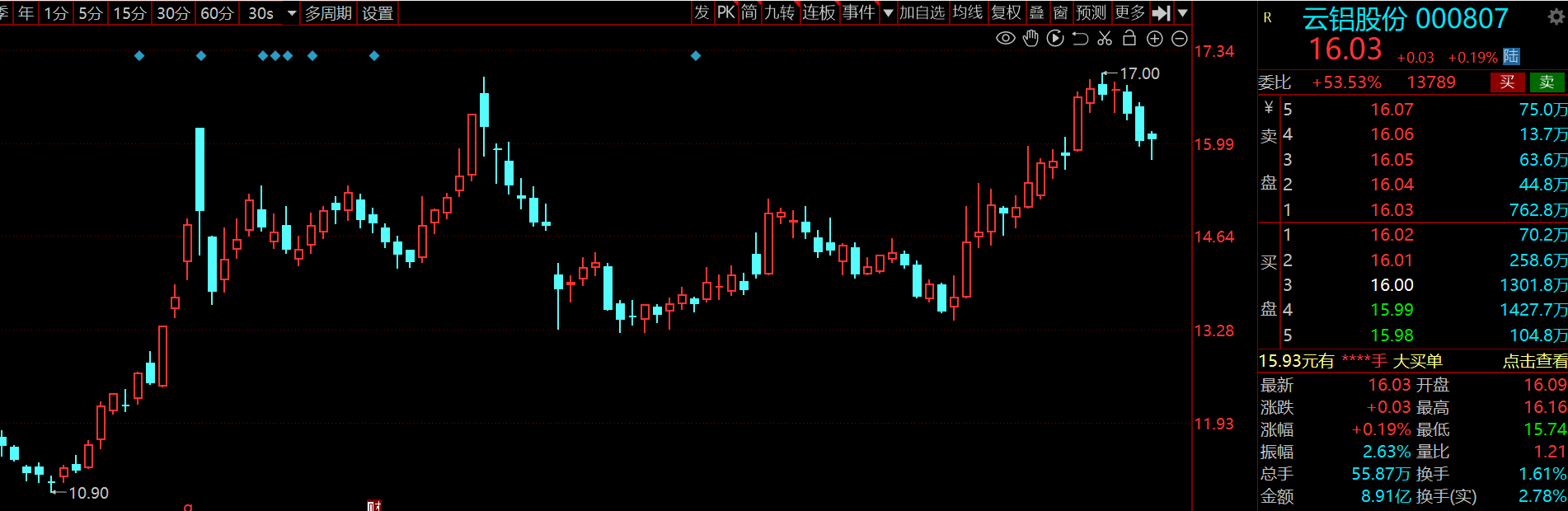Screen dimensions: 1568x511
Task: Click the buy-1 price 16.02
Action: pos(1392,235)
